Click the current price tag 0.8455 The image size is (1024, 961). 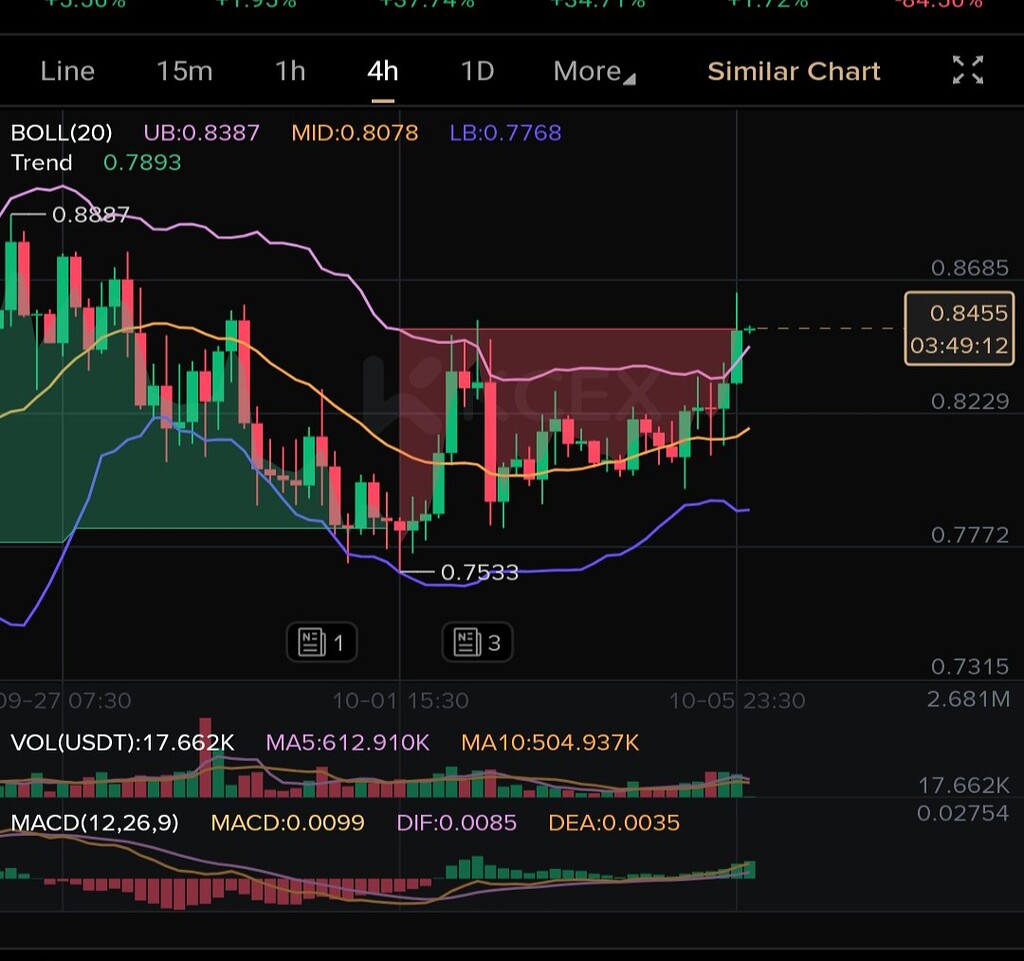pyautogui.click(x=959, y=328)
